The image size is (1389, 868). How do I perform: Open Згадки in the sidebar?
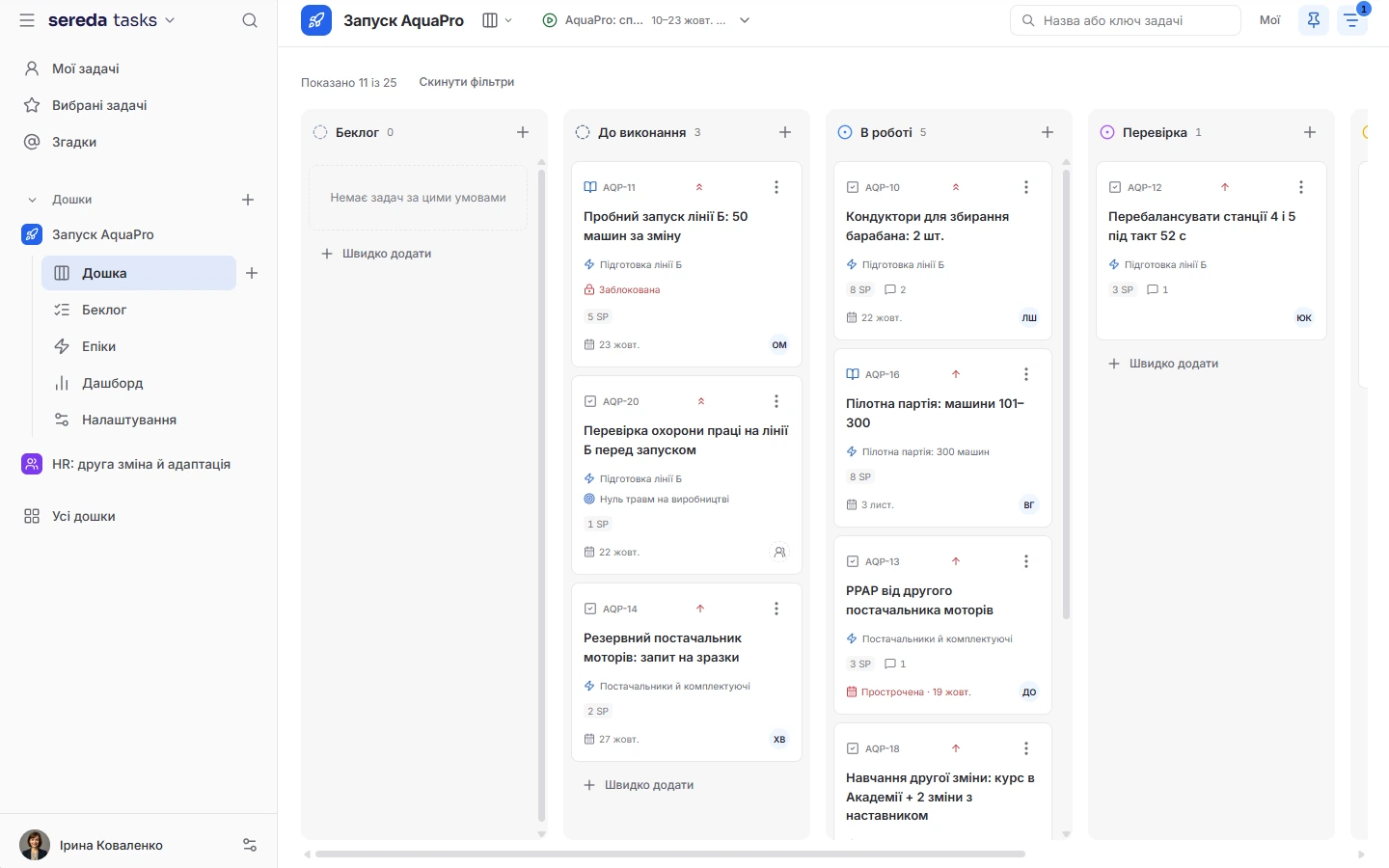[x=139, y=142]
